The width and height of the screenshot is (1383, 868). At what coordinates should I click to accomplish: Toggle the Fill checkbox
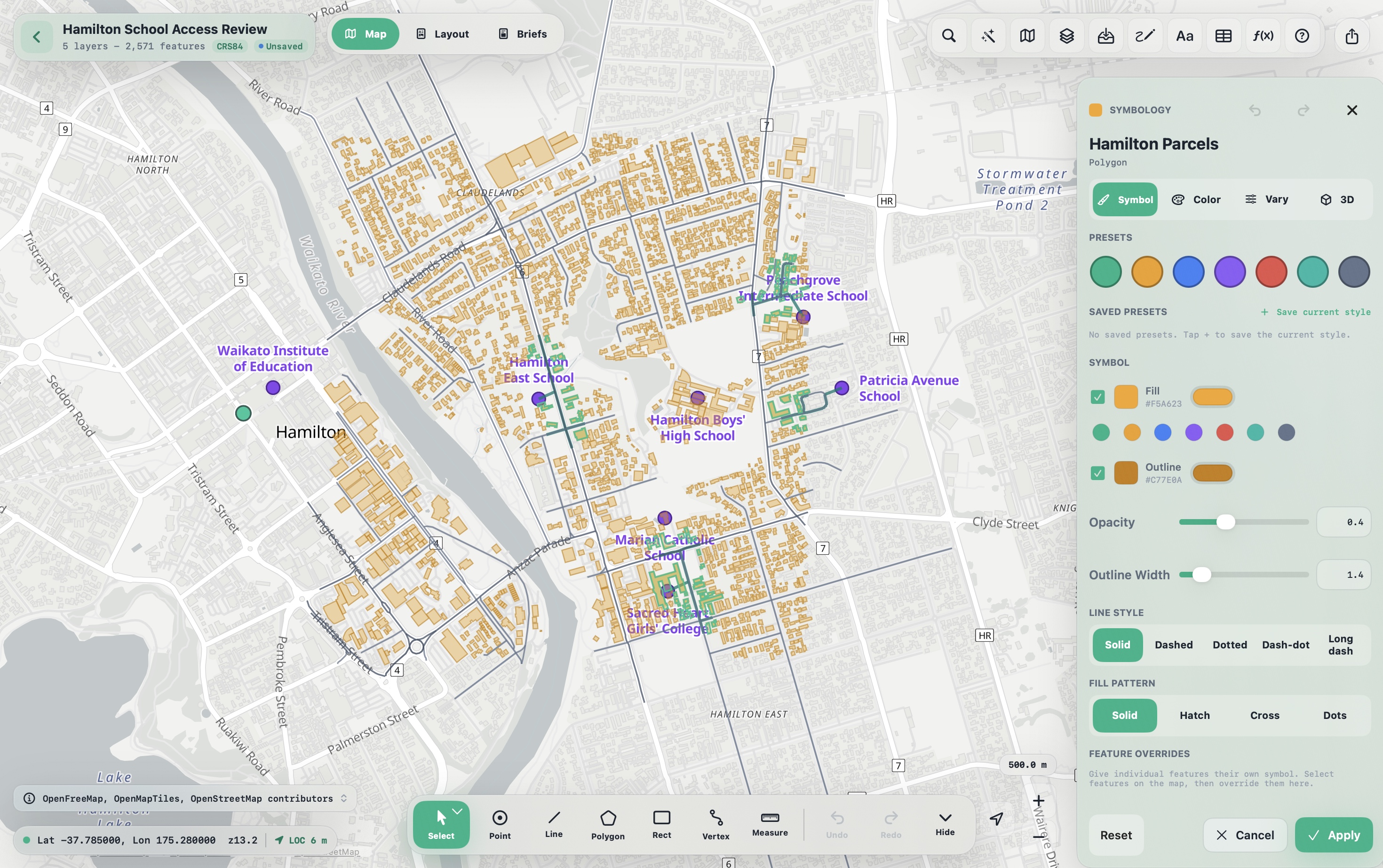coord(1097,397)
